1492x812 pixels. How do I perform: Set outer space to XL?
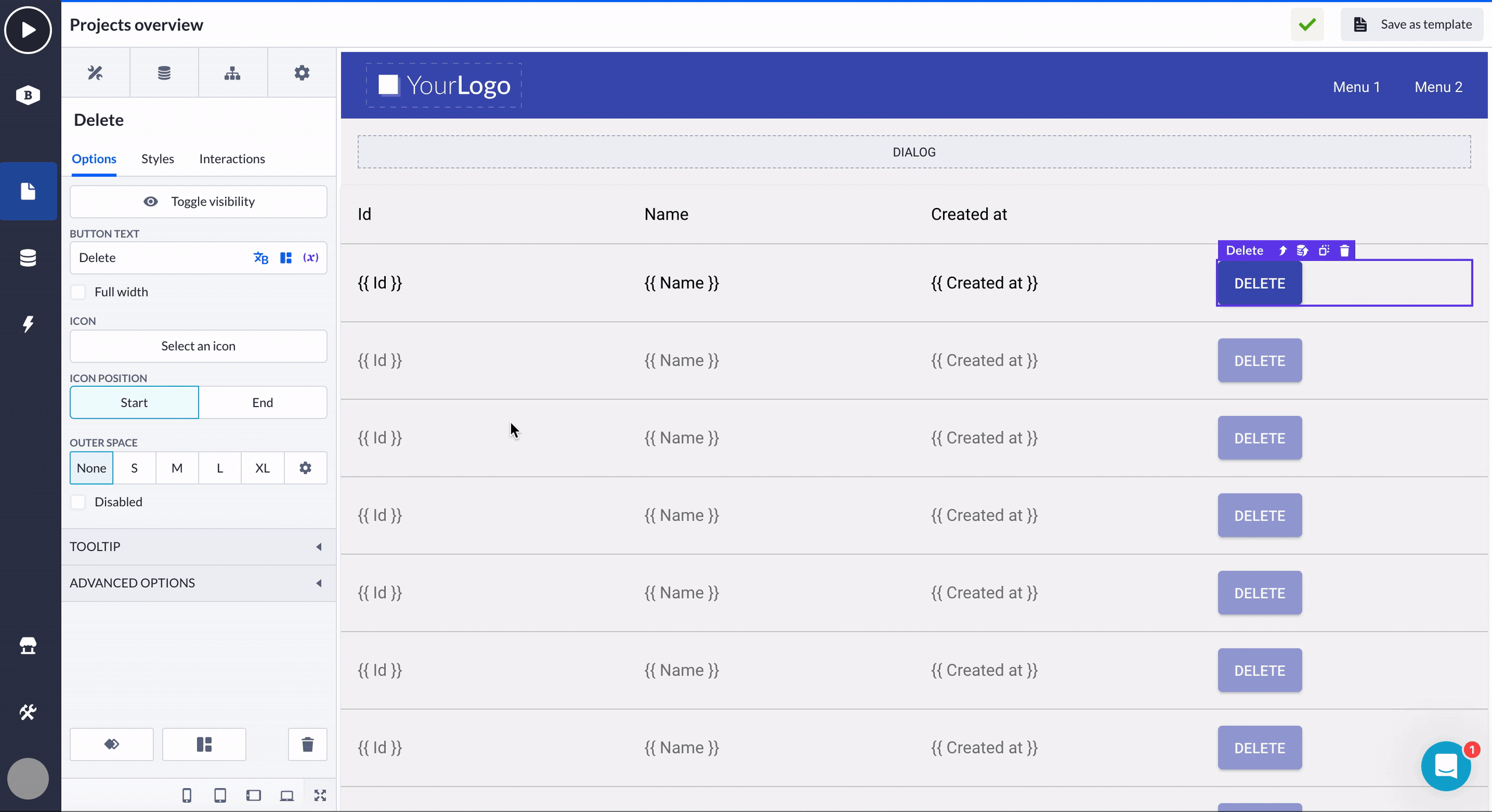(x=263, y=468)
